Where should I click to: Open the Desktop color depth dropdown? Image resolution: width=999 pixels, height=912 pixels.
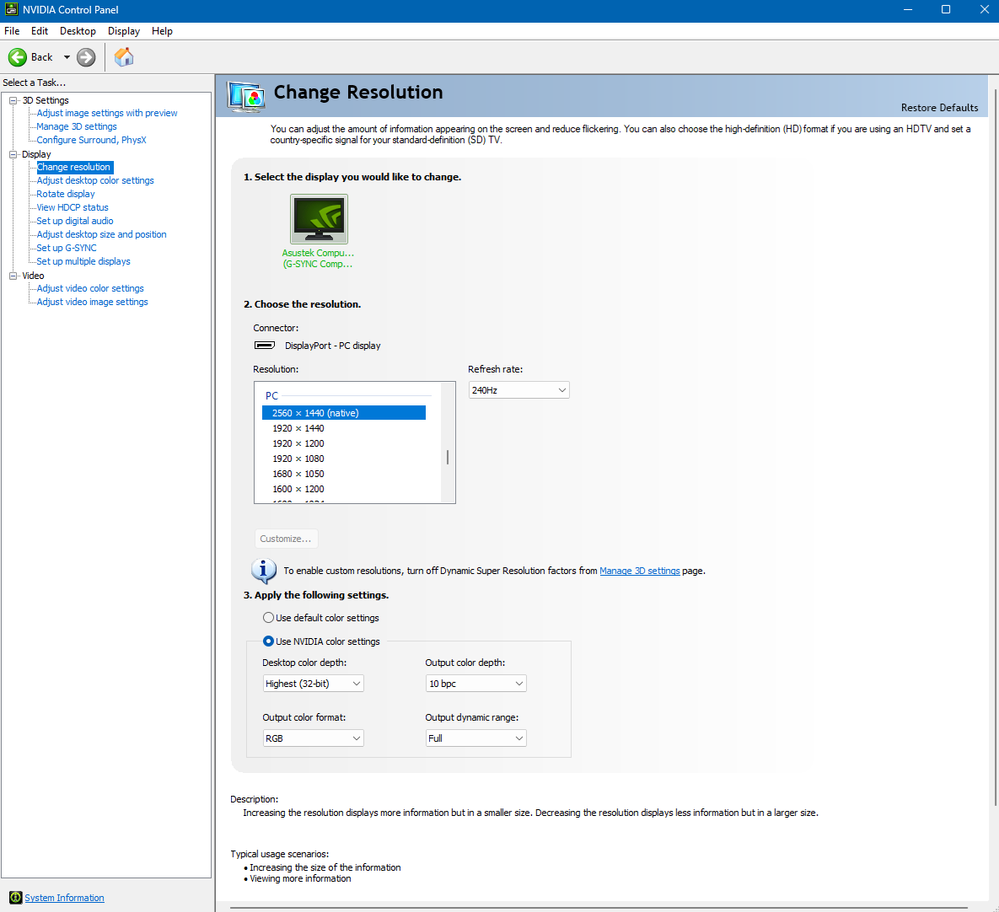[x=313, y=683]
